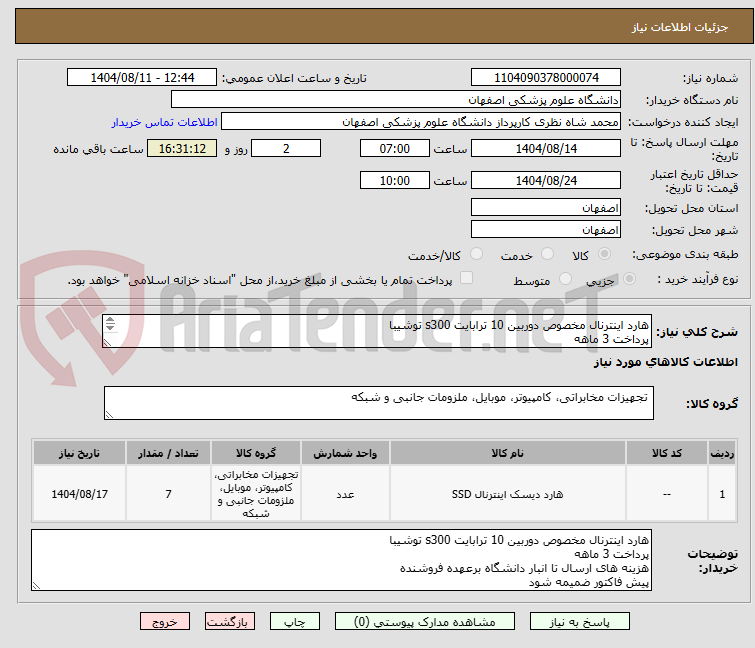Click the واحد شمارش column header
755x648 pixels.
pyautogui.click(x=345, y=453)
